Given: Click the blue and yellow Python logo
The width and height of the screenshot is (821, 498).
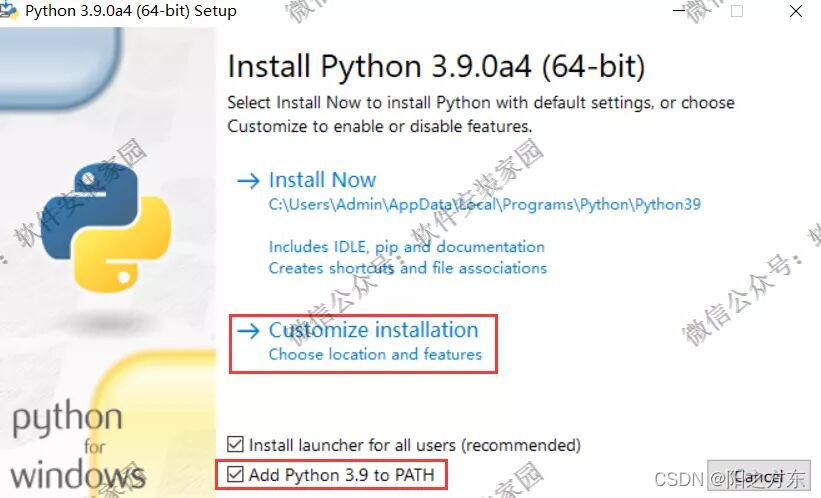Looking at the screenshot, I should point(106,226).
